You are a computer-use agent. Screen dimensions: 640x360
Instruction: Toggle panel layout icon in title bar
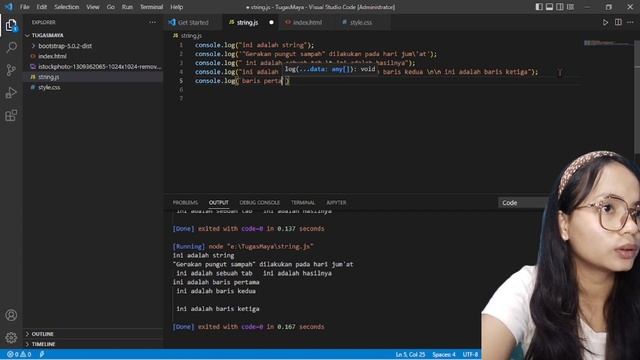pyautogui.click(x=549, y=7)
